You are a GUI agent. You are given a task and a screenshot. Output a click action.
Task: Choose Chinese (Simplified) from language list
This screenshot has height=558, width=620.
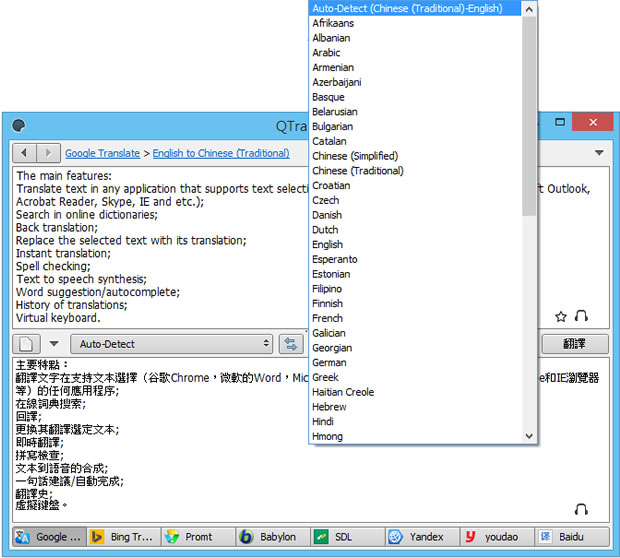(354, 156)
